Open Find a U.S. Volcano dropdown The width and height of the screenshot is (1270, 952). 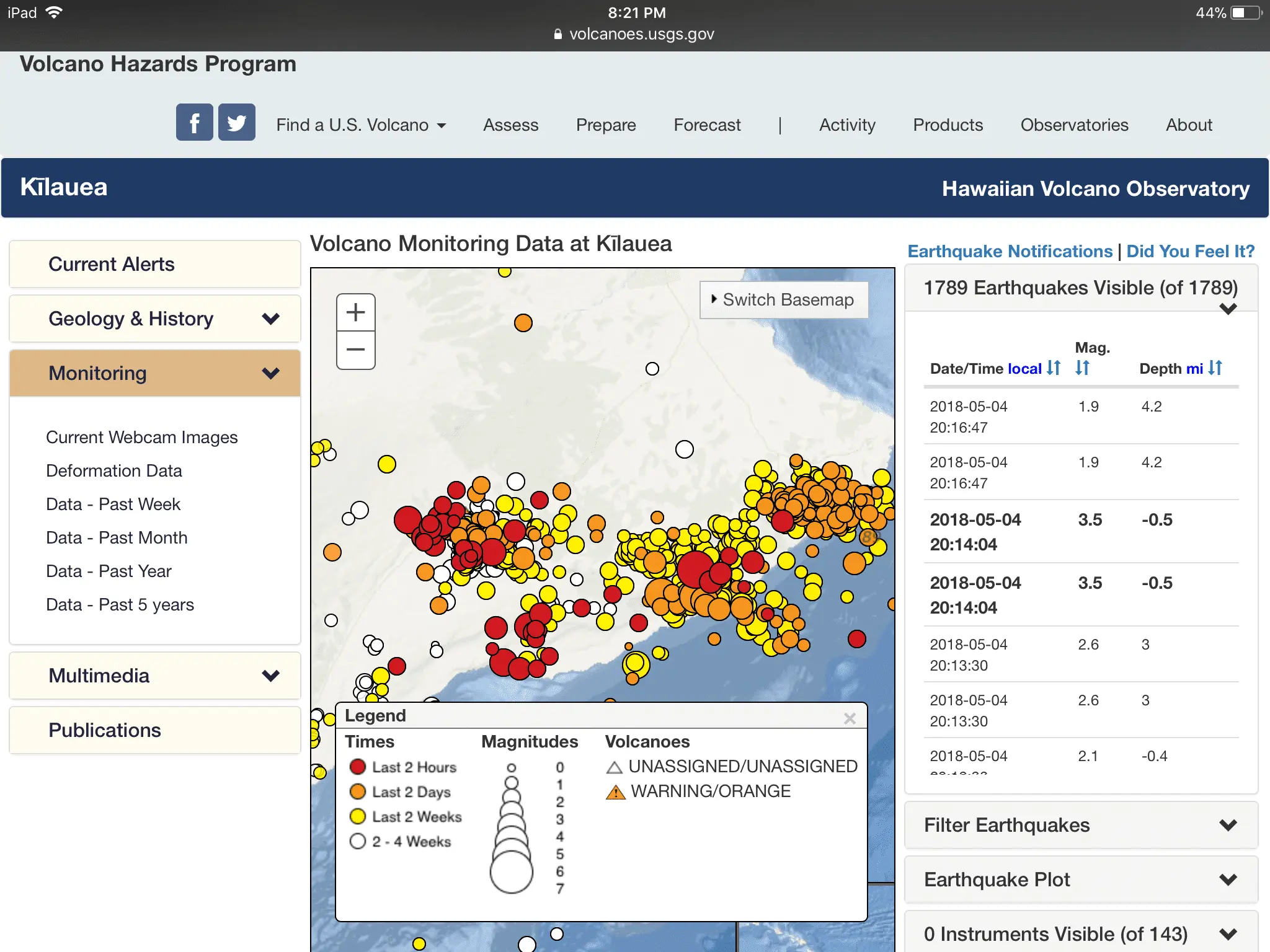click(x=361, y=125)
